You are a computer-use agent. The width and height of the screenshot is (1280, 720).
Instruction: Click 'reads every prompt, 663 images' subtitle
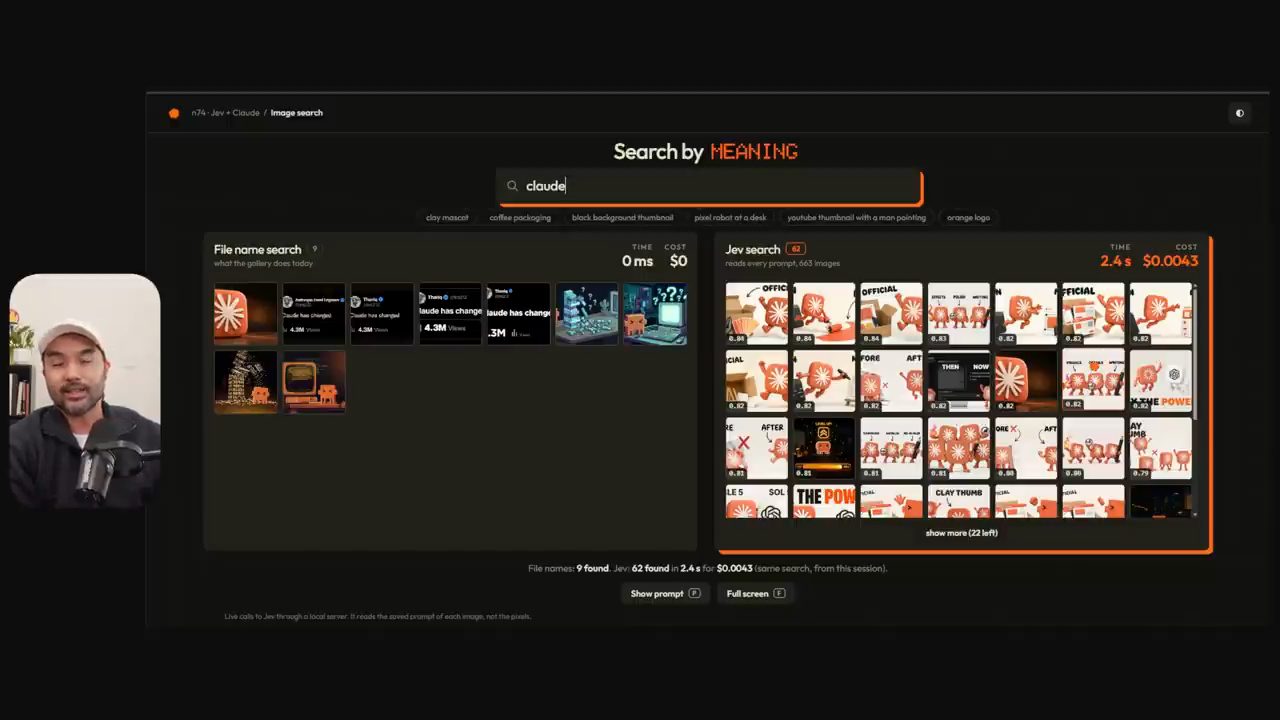[783, 264]
